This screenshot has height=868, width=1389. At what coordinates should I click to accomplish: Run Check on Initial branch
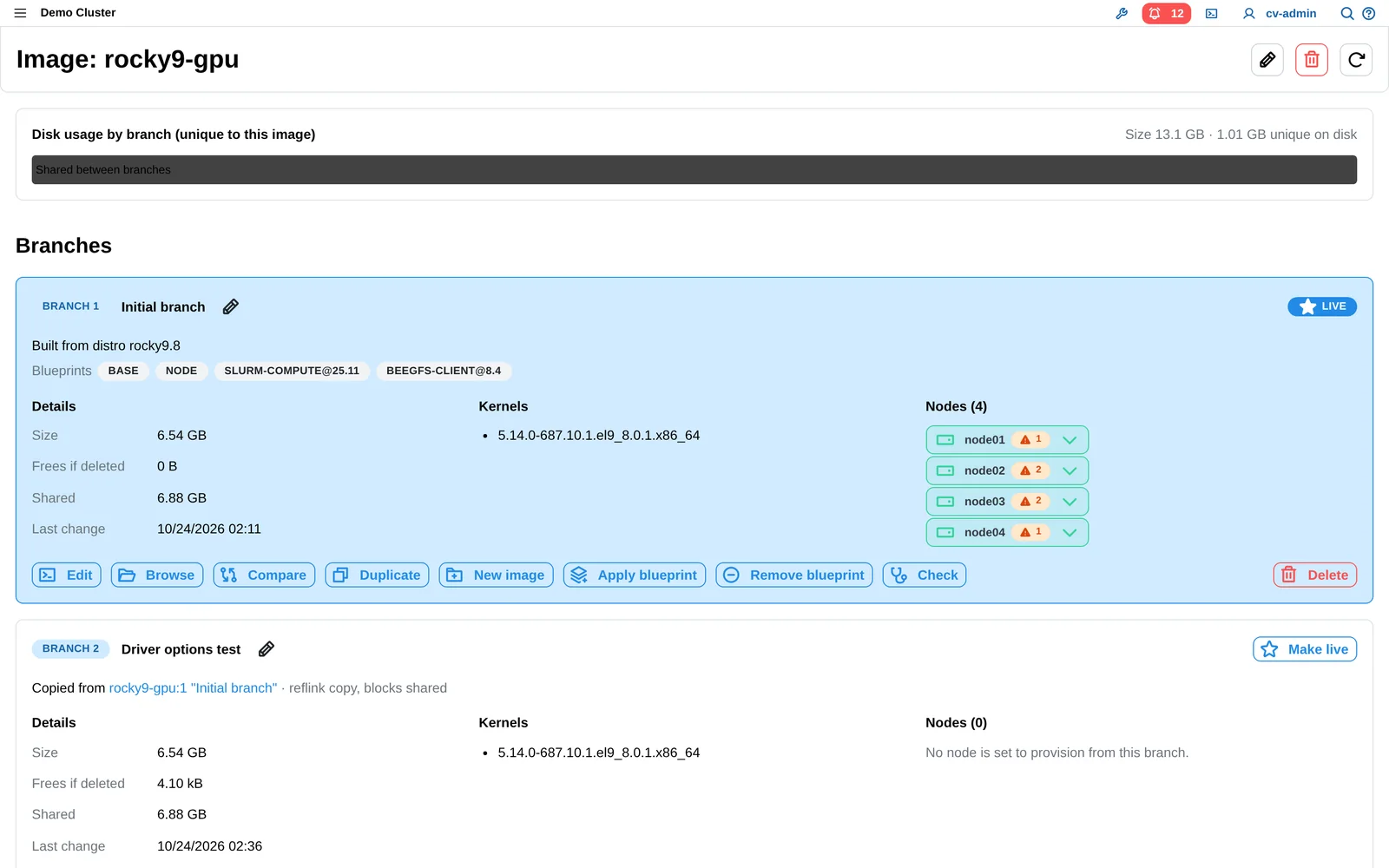tap(925, 575)
